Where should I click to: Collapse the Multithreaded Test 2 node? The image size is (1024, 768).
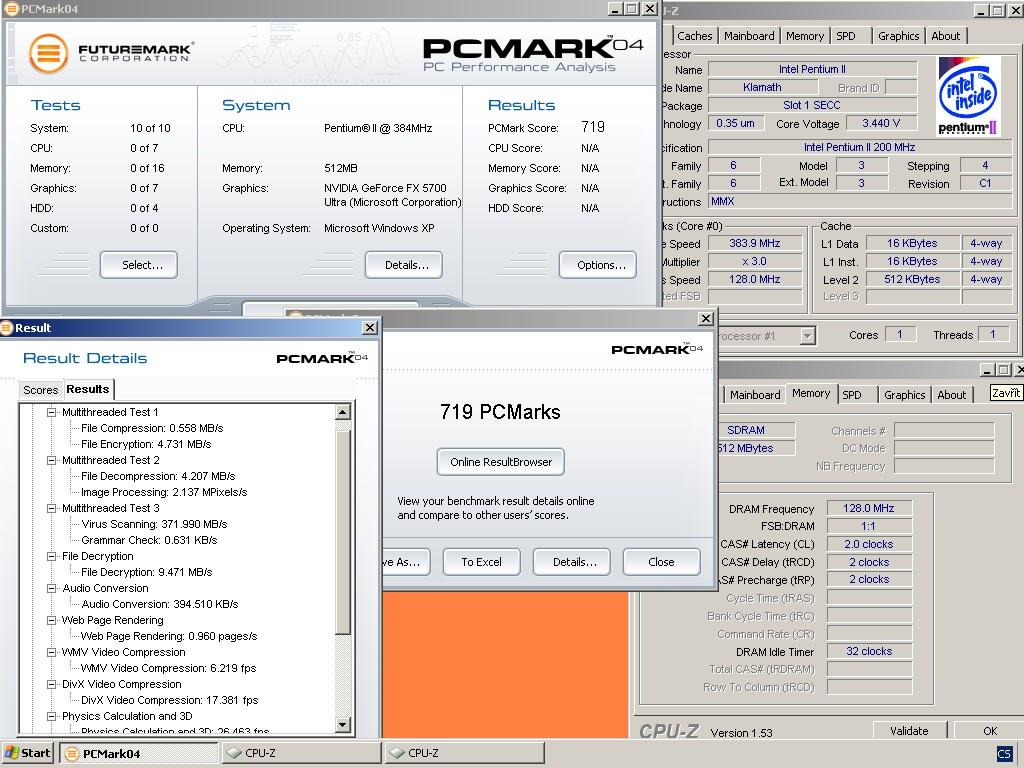(x=52, y=460)
